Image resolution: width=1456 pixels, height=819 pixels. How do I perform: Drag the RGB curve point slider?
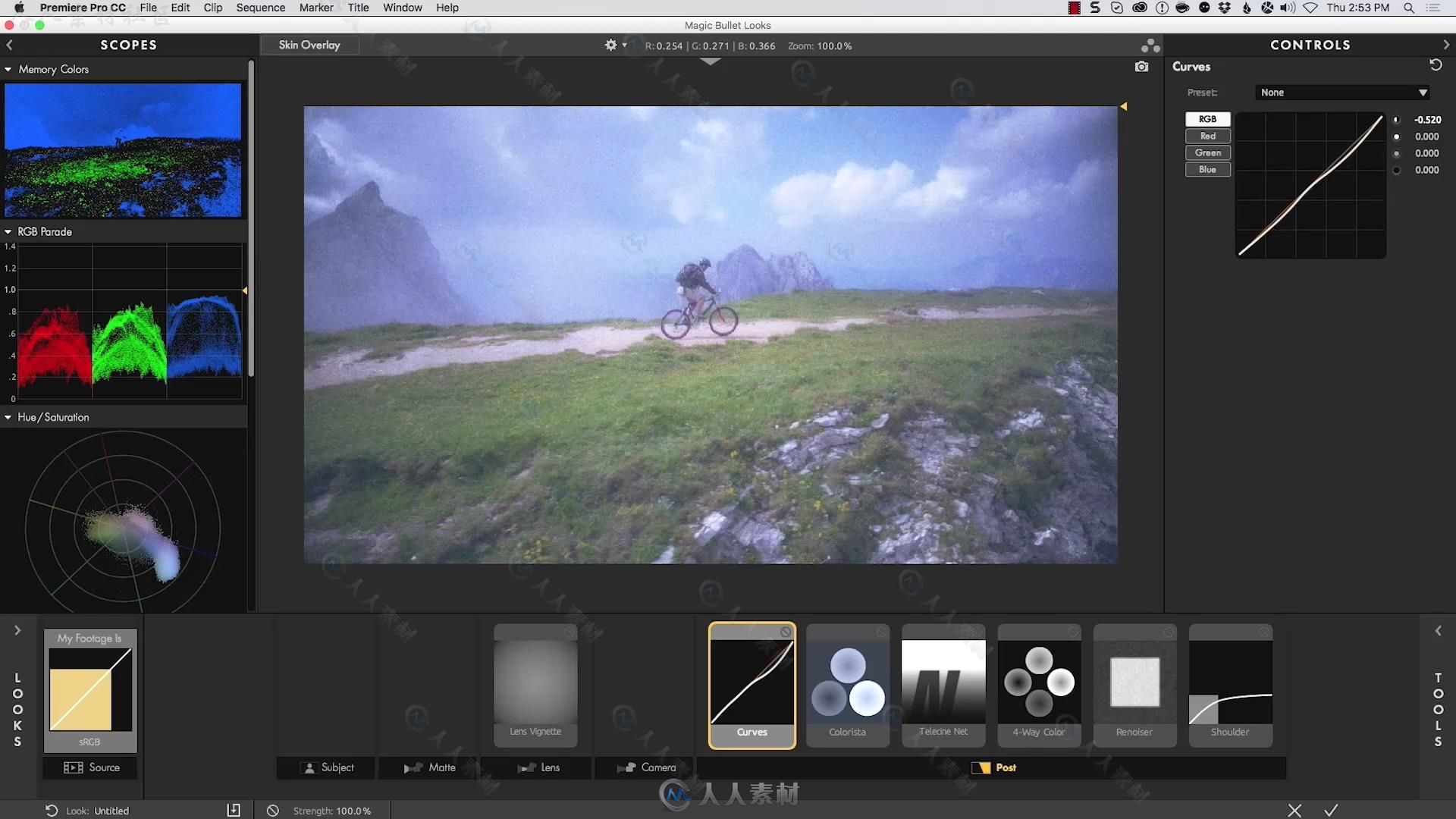click(x=1396, y=119)
